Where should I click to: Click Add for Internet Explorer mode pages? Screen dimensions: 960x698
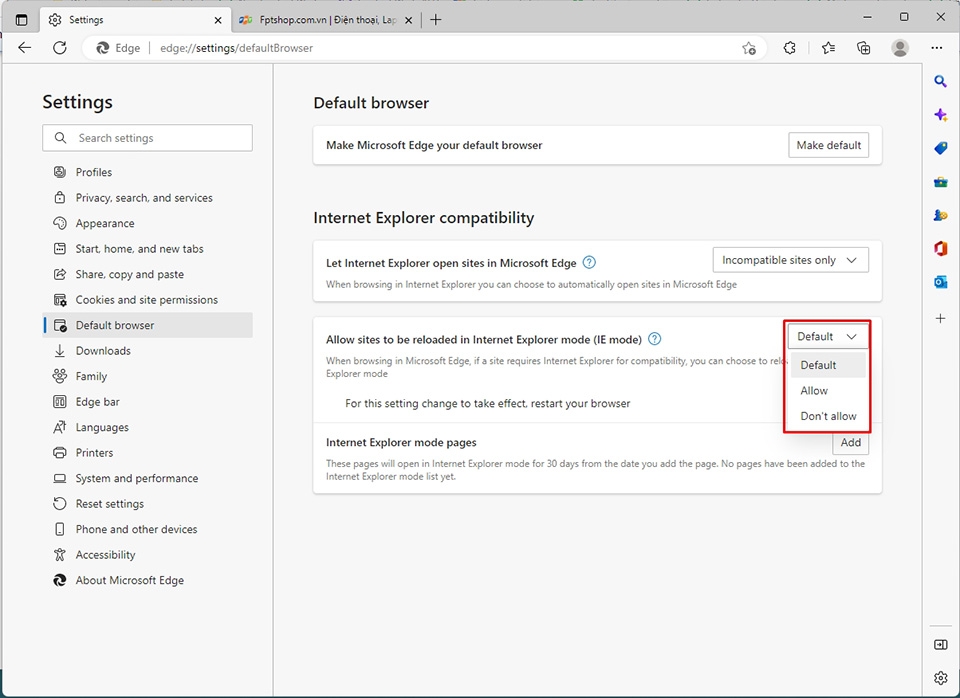pos(850,443)
